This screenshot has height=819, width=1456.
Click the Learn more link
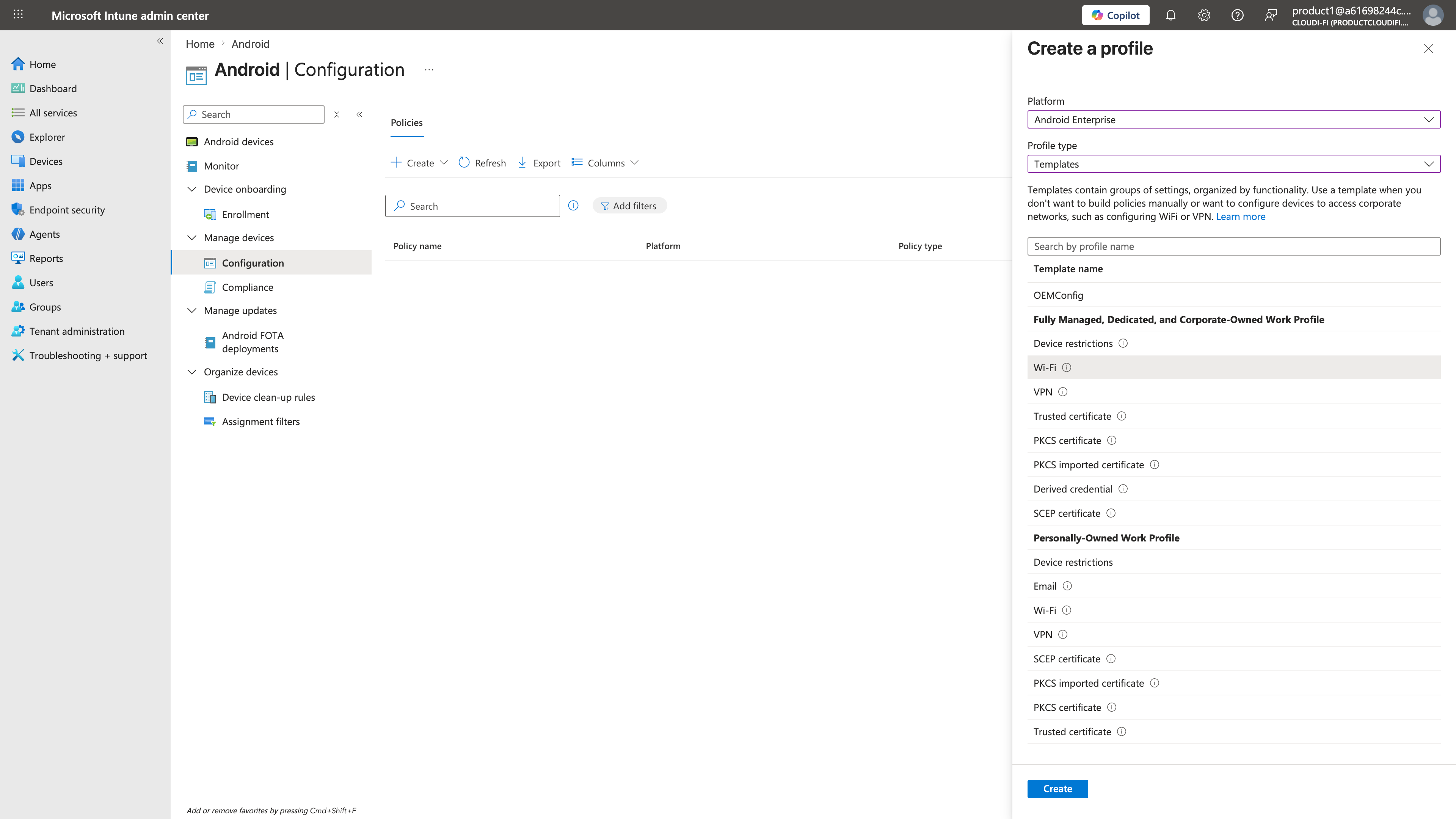1240,217
